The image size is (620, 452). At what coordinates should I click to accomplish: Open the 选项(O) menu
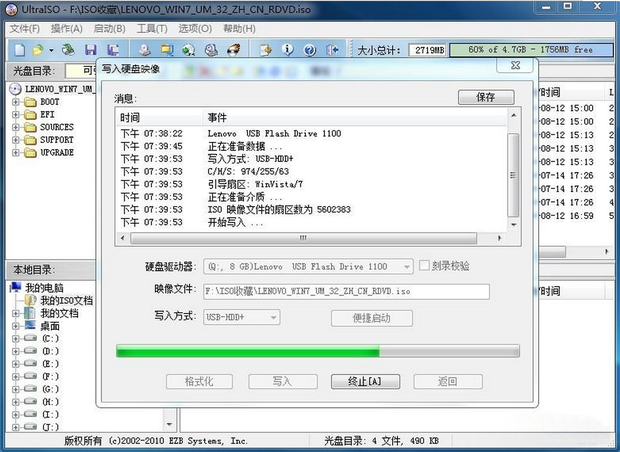click(195, 29)
